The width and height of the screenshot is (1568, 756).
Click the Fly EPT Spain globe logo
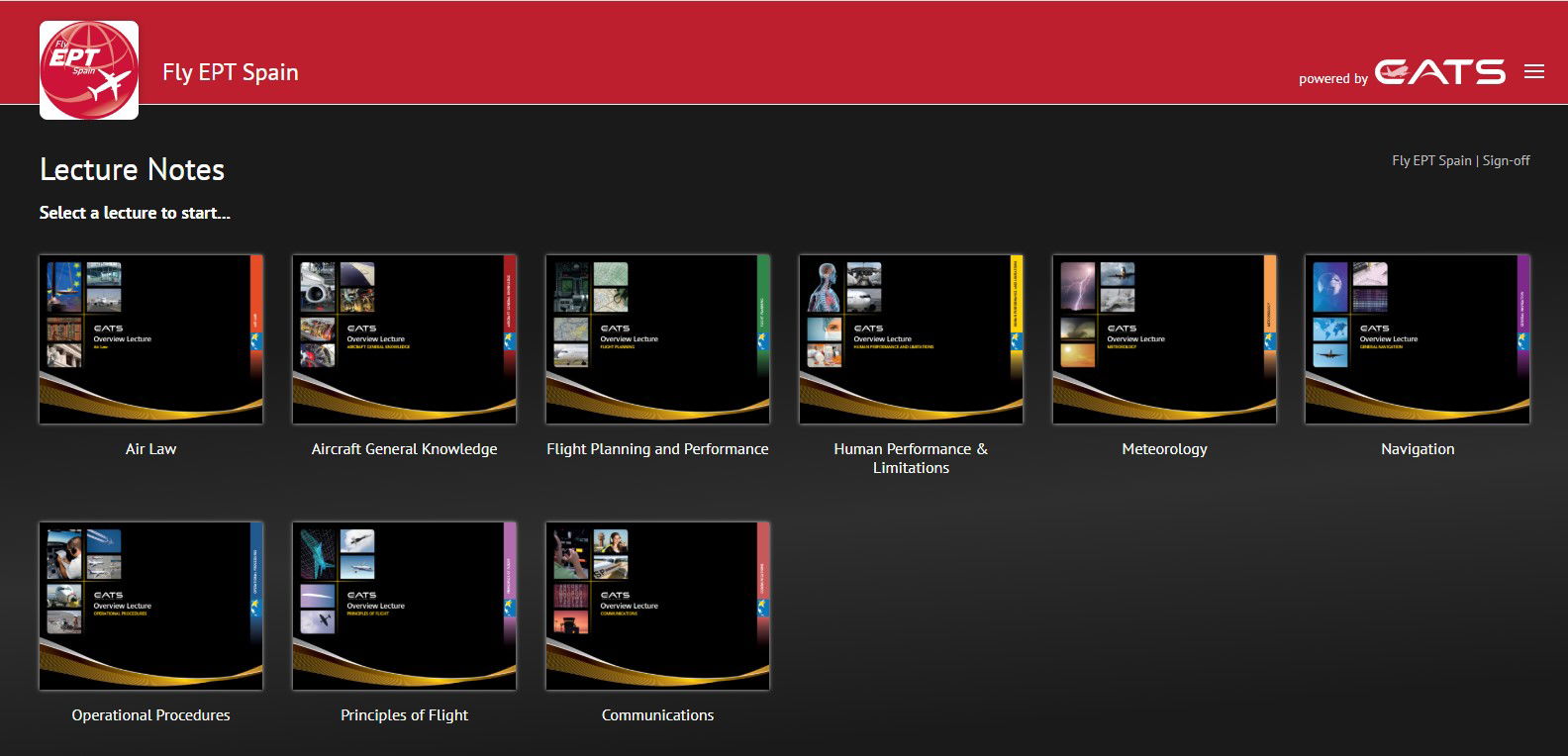[x=89, y=70]
